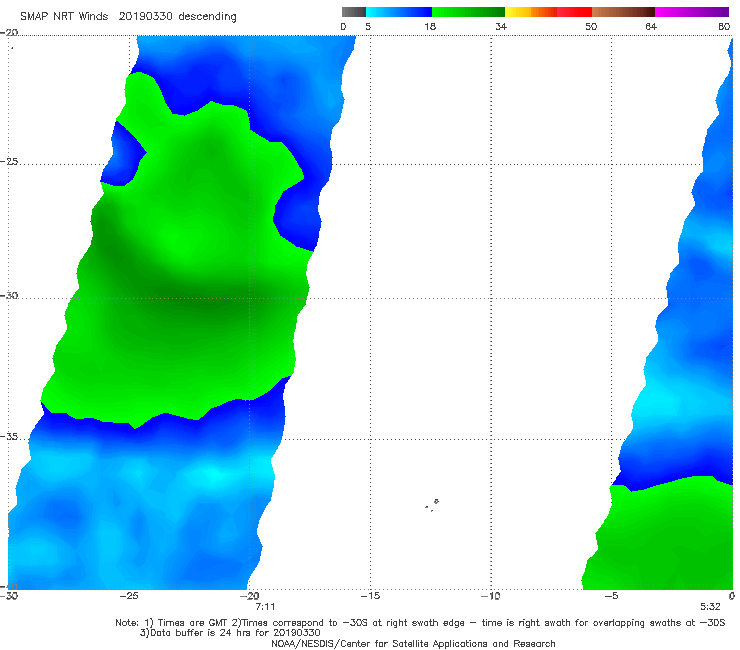The image size is (740, 650).
Task: Click the longitude label '-5'
Action: click(x=611, y=596)
